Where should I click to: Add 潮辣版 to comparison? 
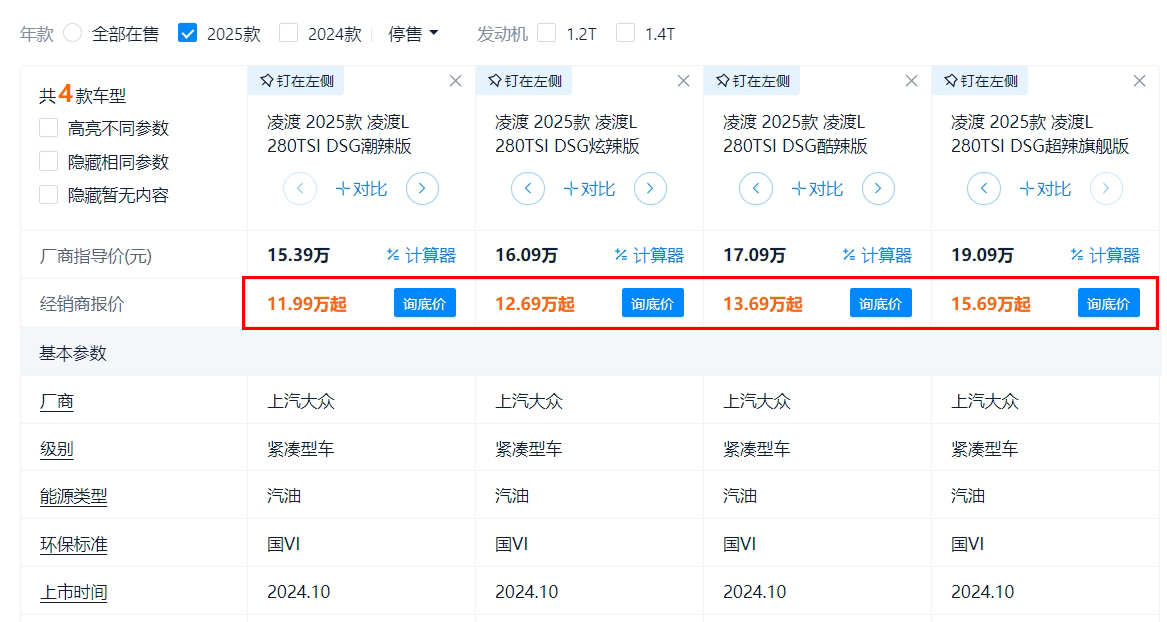coord(361,189)
